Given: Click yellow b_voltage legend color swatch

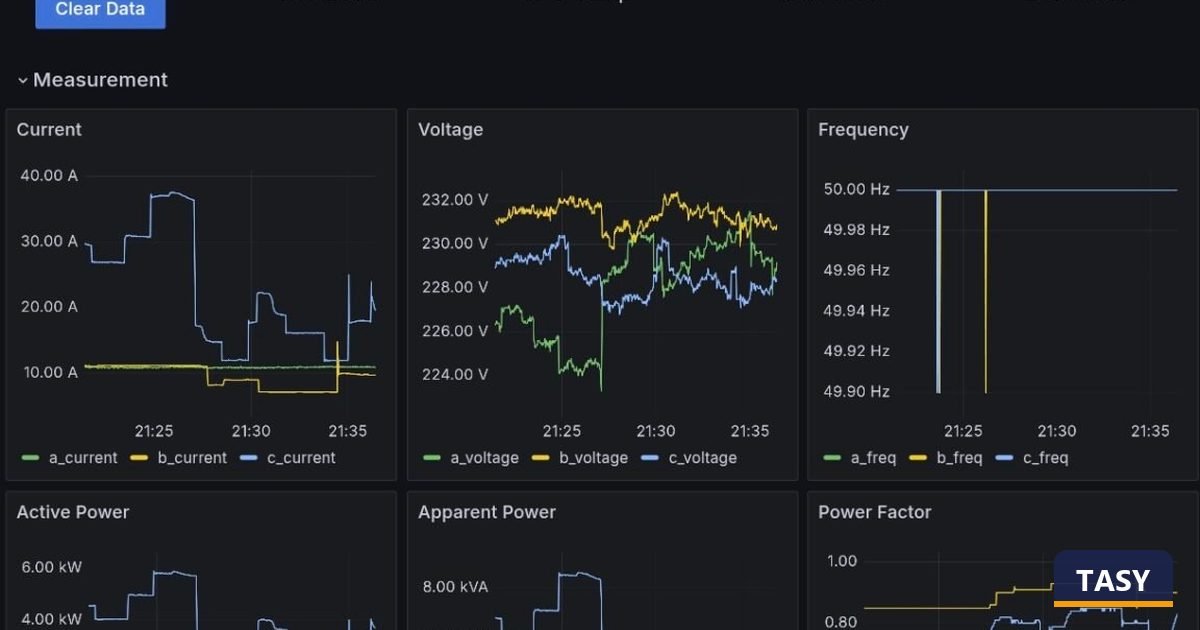Looking at the screenshot, I should click(x=541, y=458).
